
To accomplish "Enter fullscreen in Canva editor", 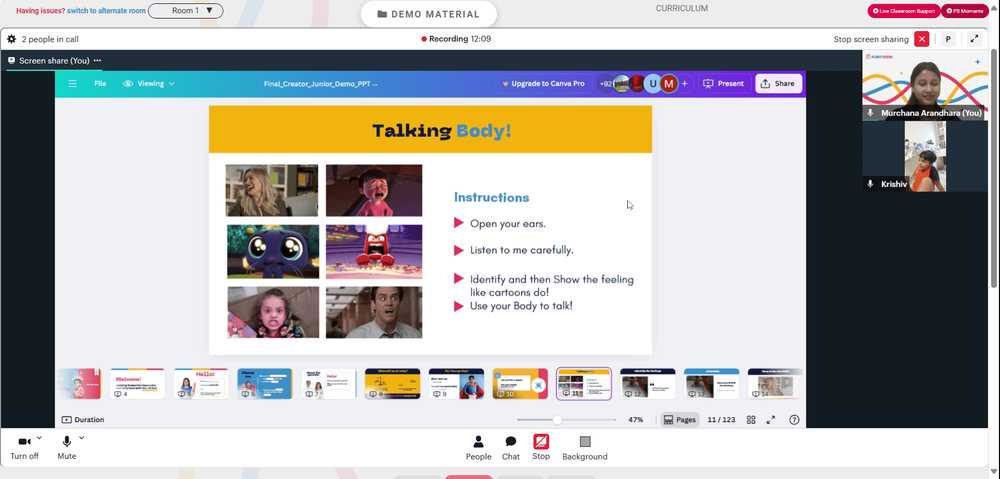I will [x=771, y=420].
